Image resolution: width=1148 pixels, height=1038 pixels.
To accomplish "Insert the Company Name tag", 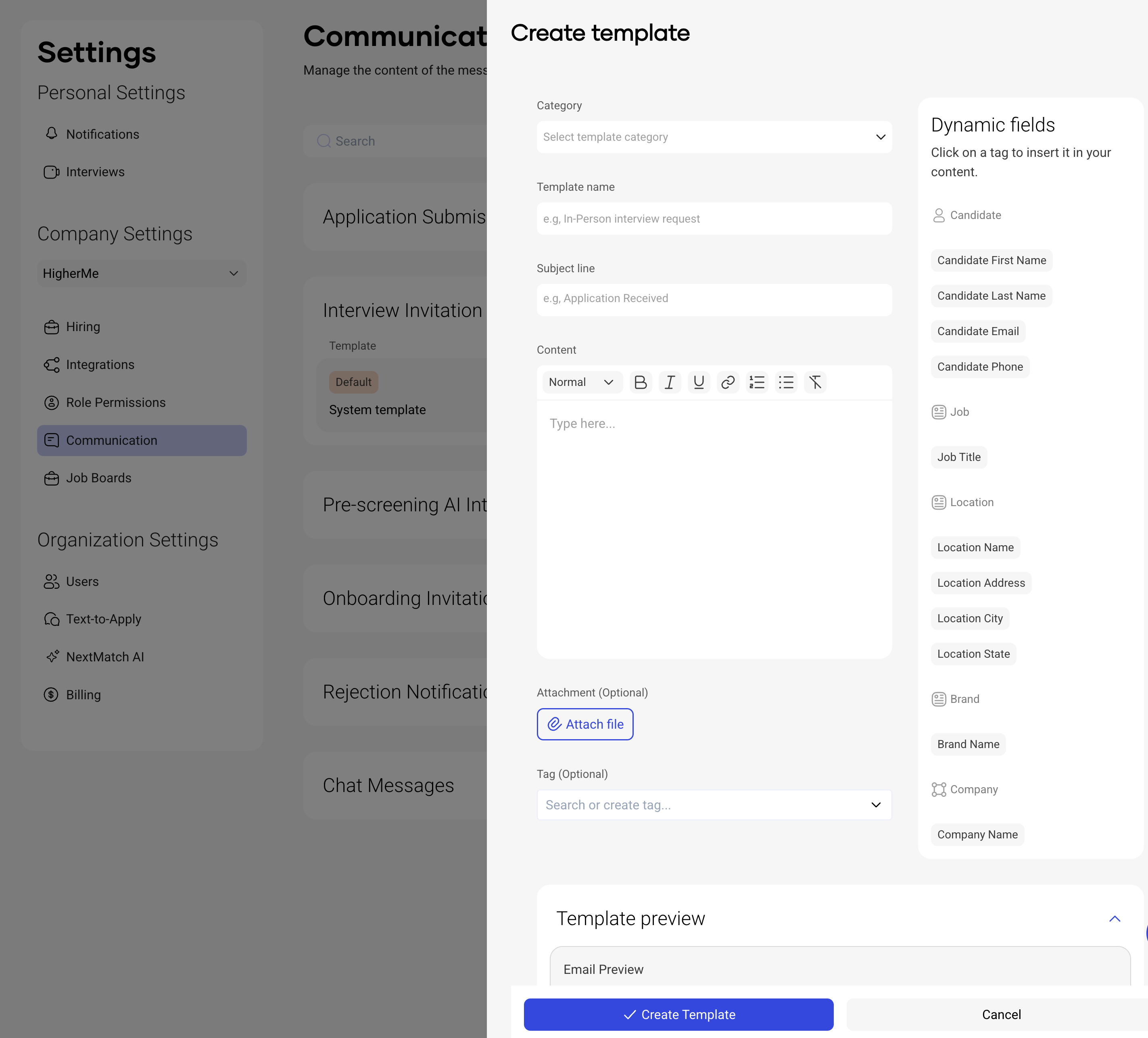I will tap(977, 834).
